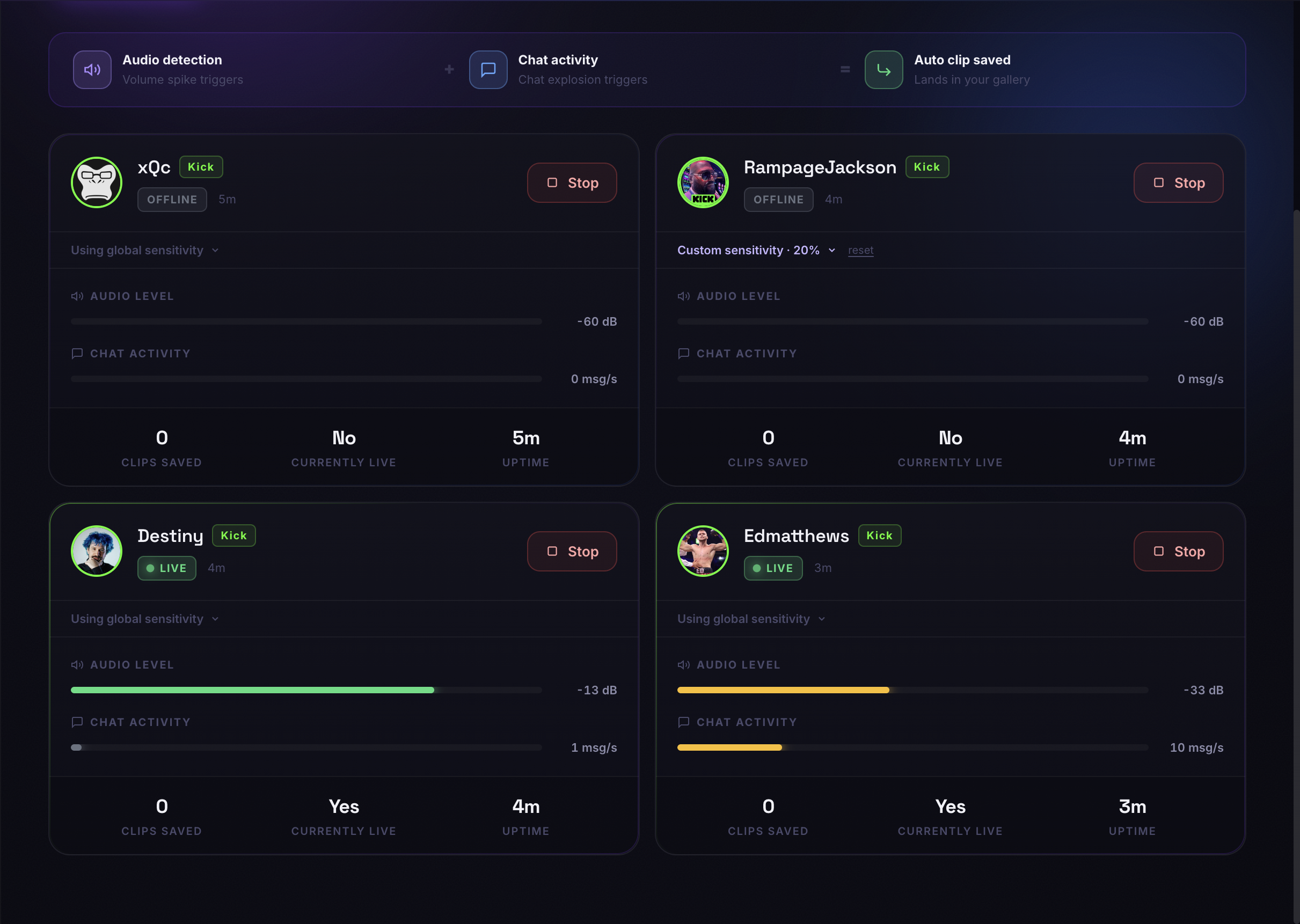Click the LIVE badge on Destiny's card
This screenshot has height=924, width=1300.
pos(167,568)
